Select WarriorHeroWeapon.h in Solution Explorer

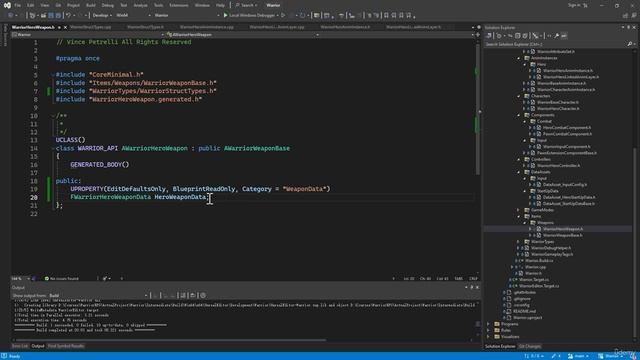pos(562,229)
